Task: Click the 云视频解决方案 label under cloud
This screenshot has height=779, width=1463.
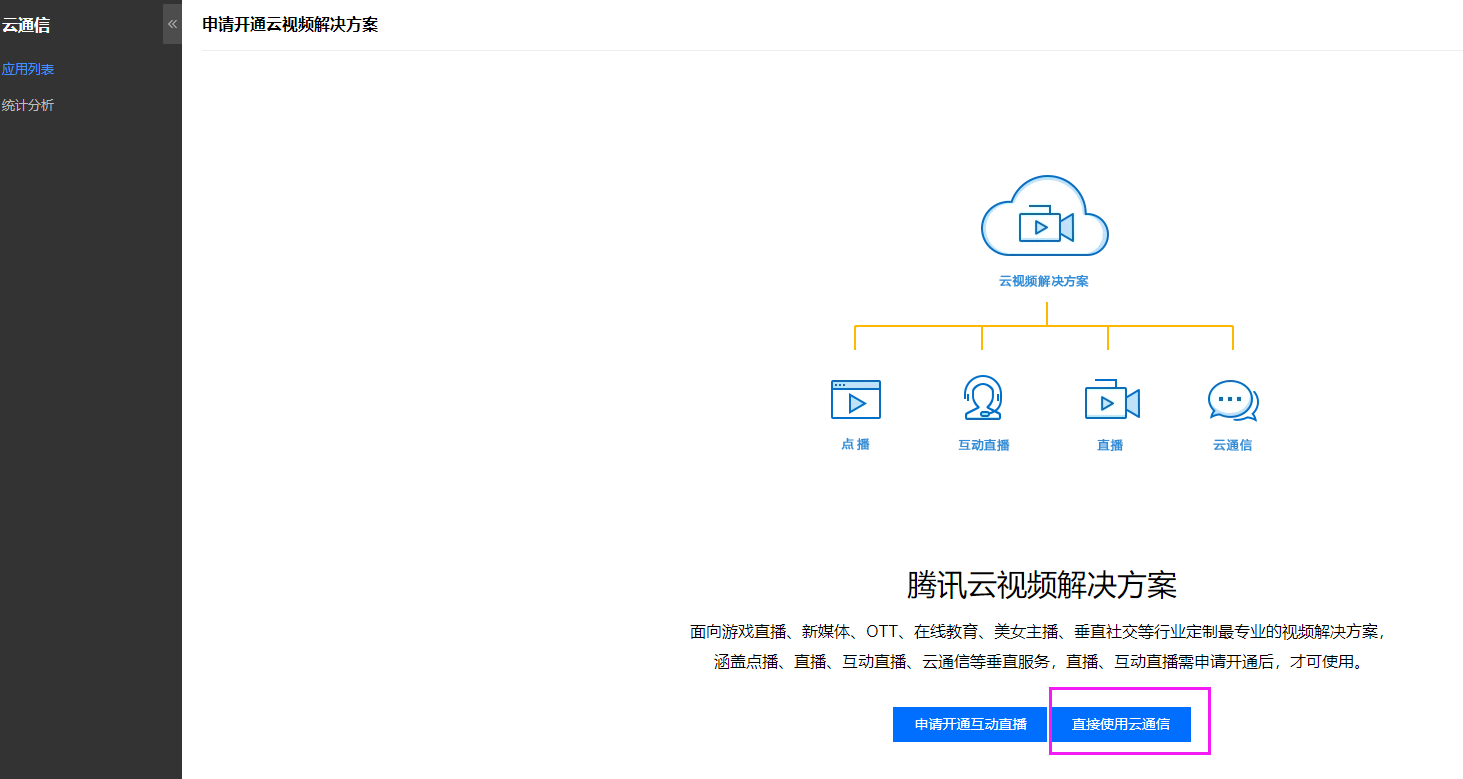Action: [1044, 281]
